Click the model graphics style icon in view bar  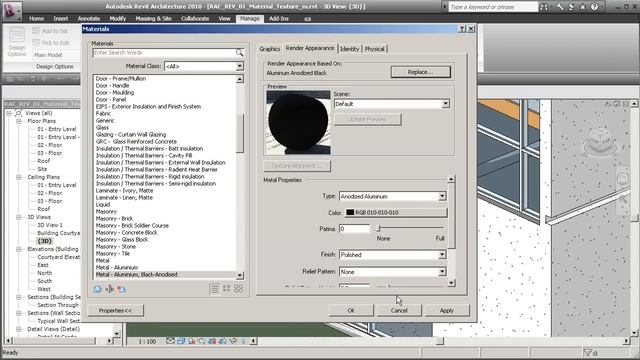[x=181, y=341]
